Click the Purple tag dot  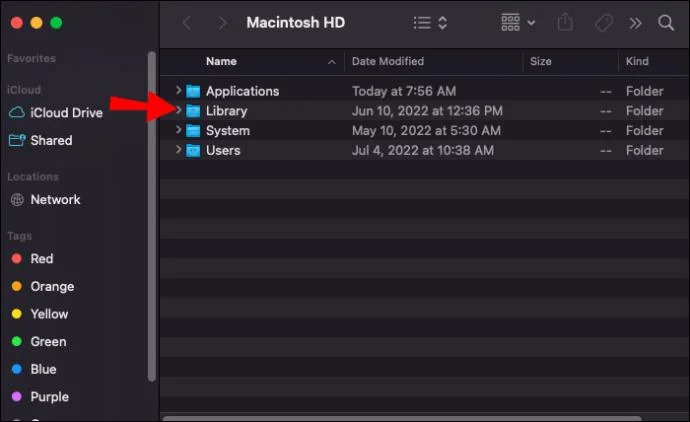pos(17,396)
